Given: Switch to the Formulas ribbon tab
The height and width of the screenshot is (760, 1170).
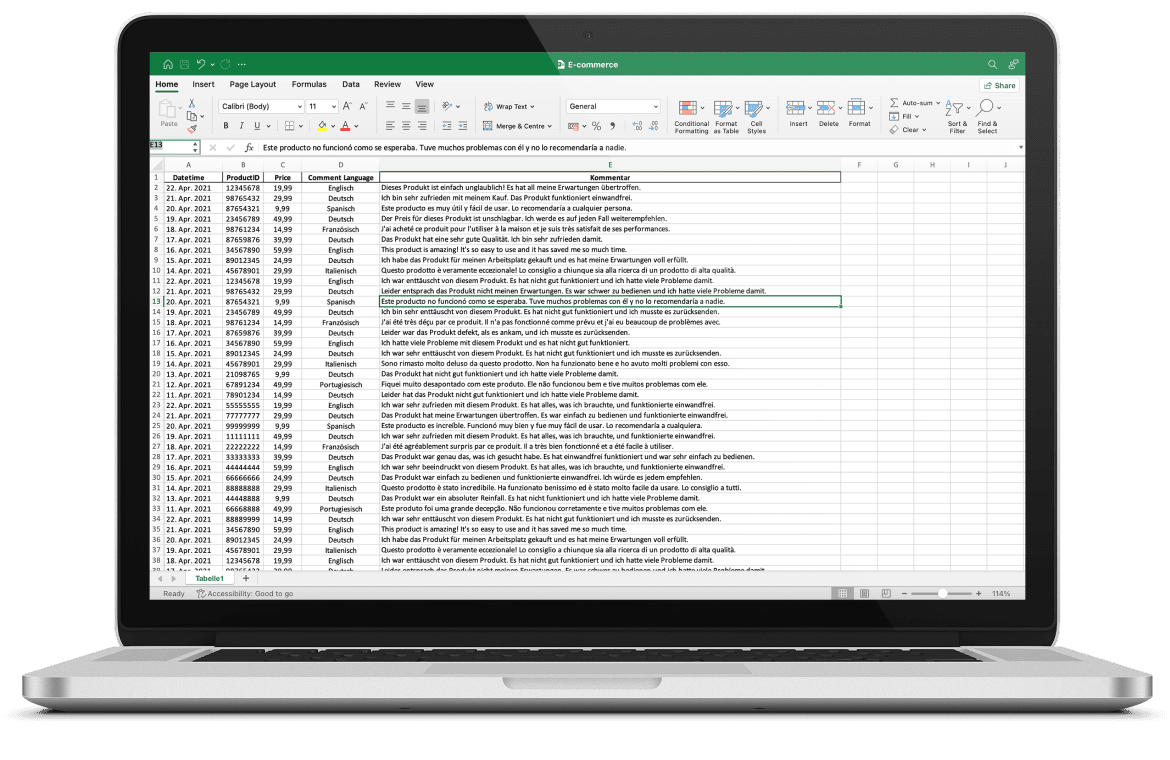Looking at the screenshot, I should pos(309,85).
